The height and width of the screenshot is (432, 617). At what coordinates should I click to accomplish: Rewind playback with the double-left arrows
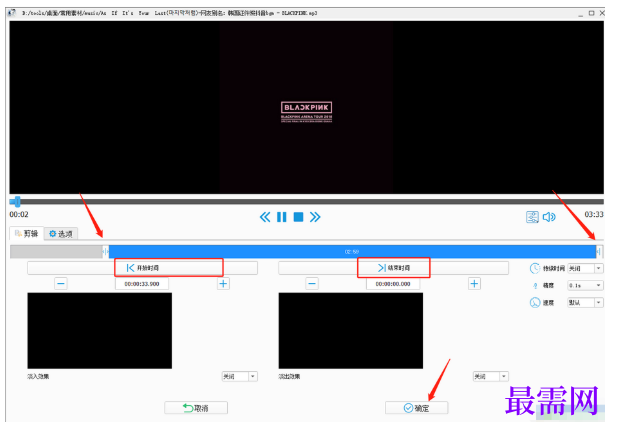[x=265, y=217]
